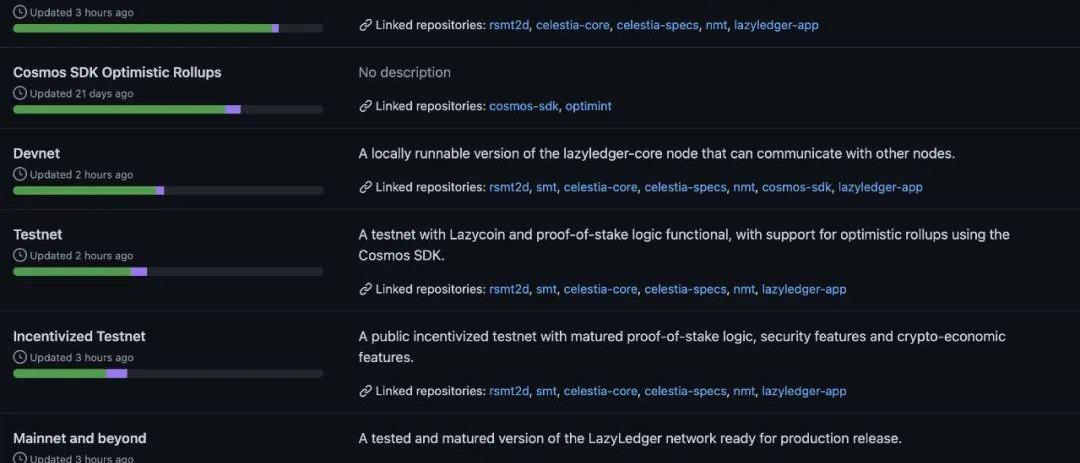Click link icon in Incentivized Testnet repositories row
This screenshot has width=1080, height=463.
pyautogui.click(x=365, y=391)
